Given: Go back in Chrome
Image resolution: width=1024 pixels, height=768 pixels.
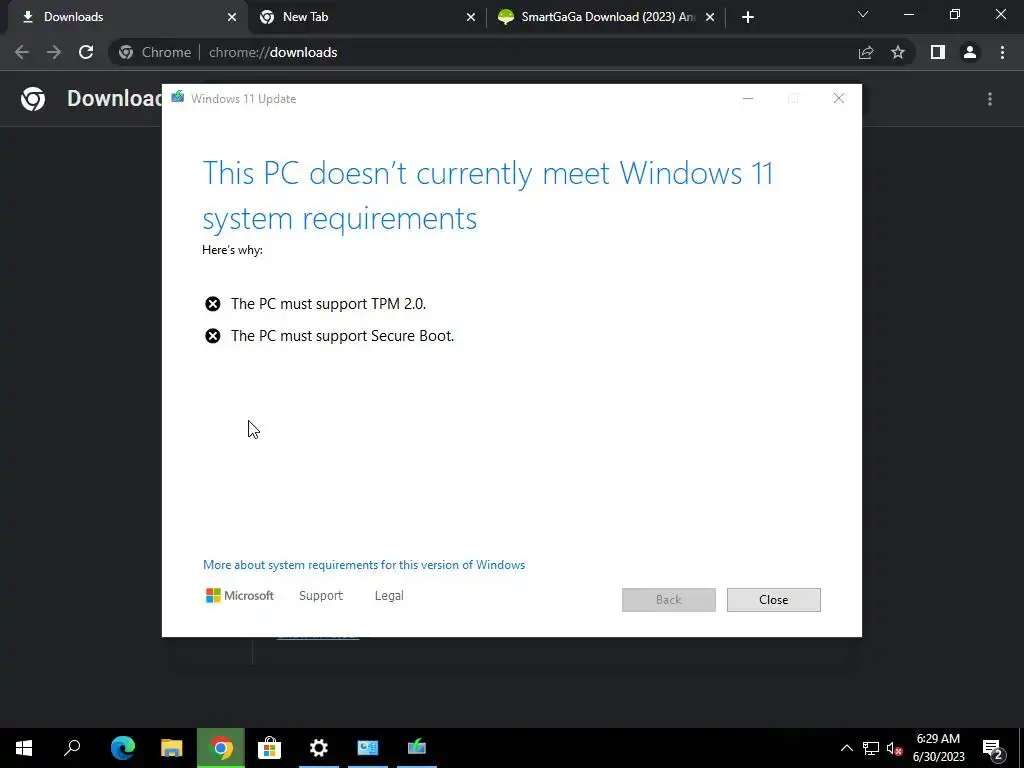Looking at the screenshot, I should [x=22, y=52].
